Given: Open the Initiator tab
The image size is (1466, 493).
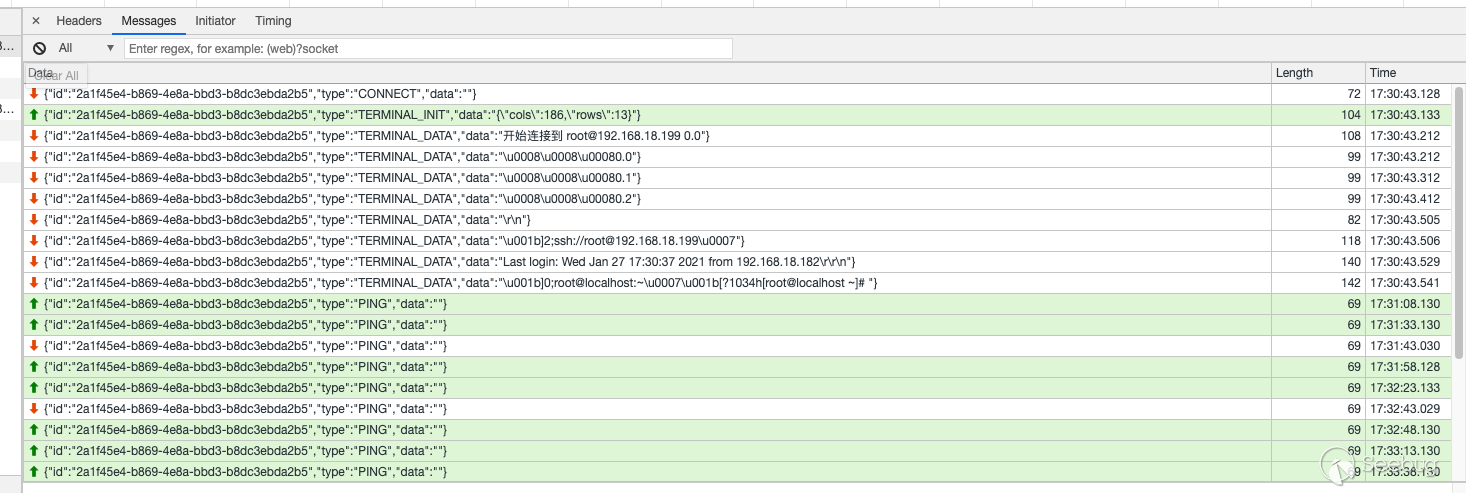Looking at the screenshot, I should tap(215, 21).
